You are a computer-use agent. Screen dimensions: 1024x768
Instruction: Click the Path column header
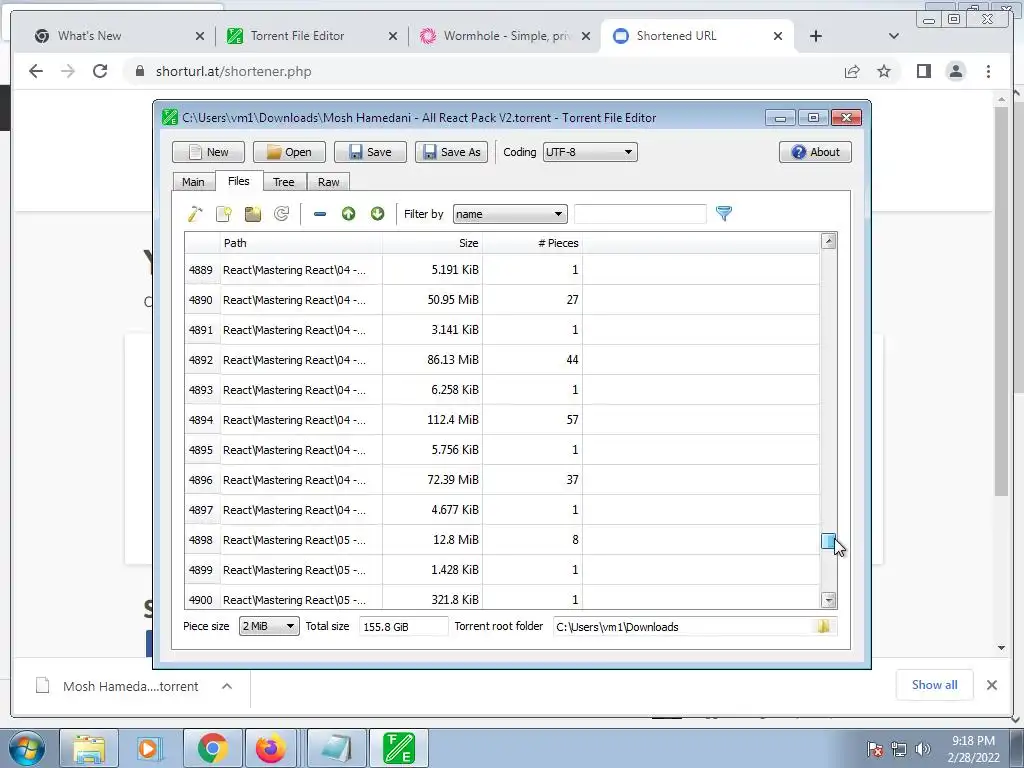point(301,243)
